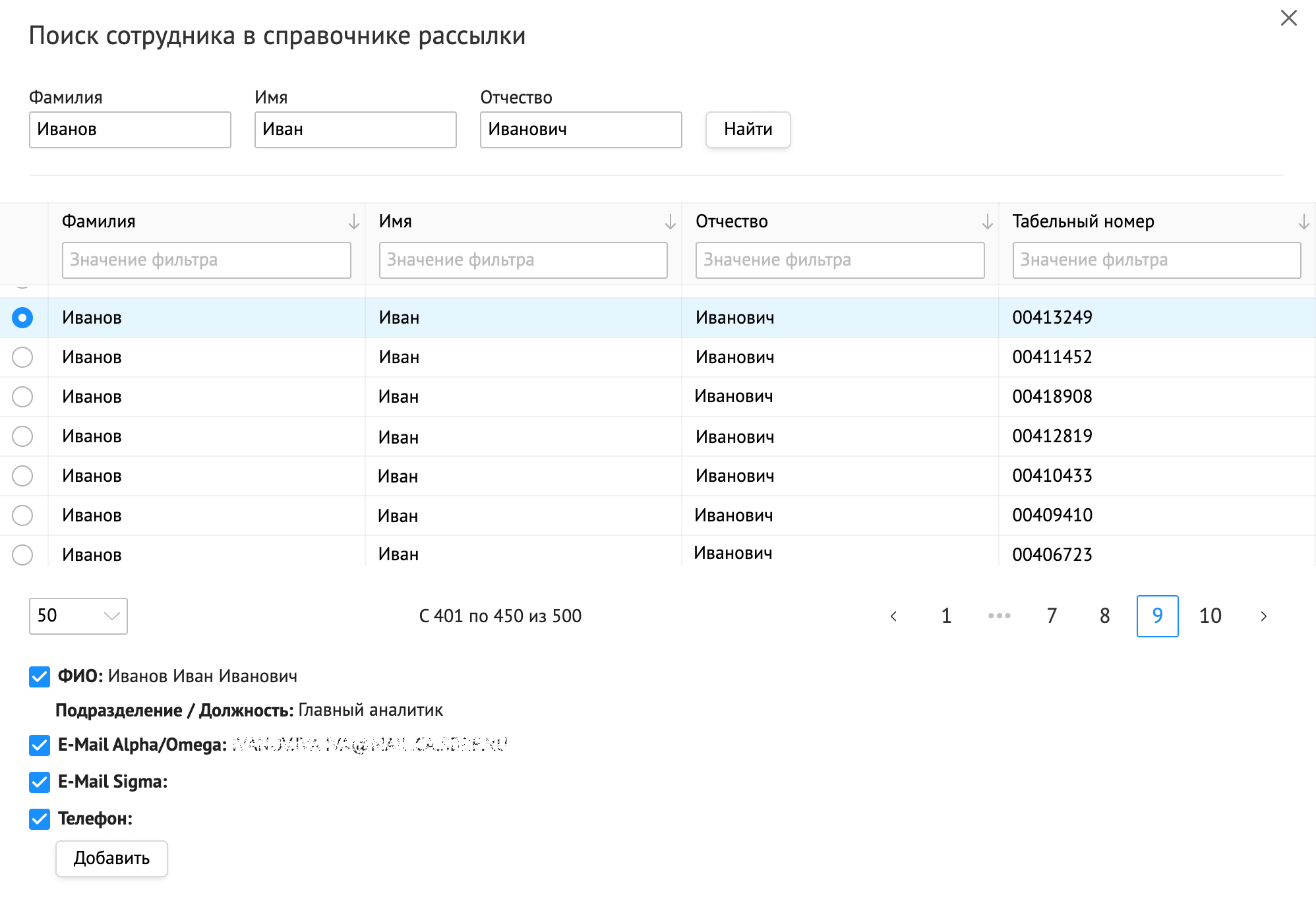Sort table by Фамилия column arrow

[353, 222]
